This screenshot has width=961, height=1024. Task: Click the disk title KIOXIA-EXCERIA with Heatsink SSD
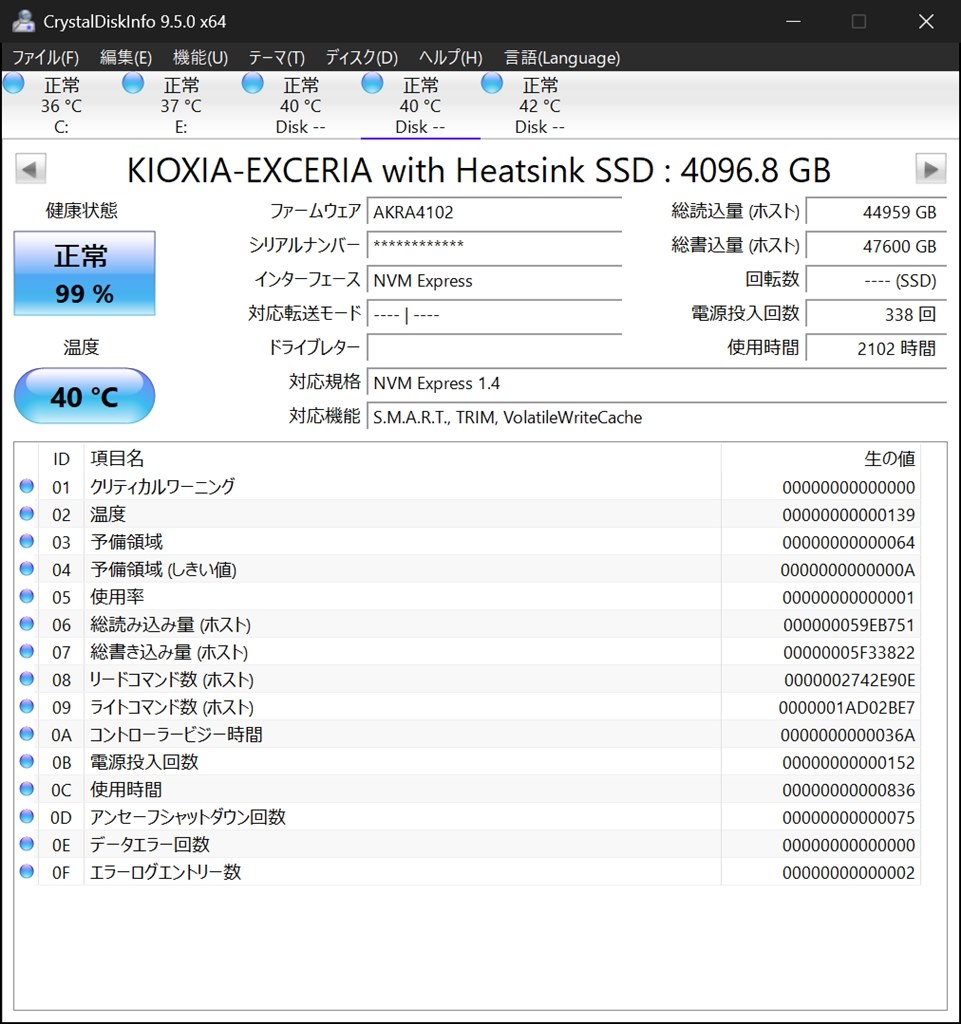coord(478,170)
